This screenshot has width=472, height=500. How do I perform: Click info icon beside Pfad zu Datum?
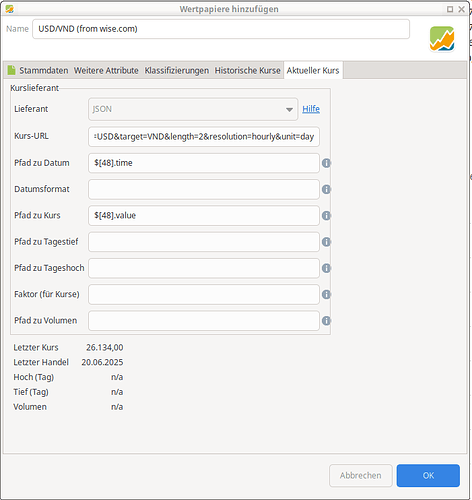pyautogui.click(x=326, y=163)
